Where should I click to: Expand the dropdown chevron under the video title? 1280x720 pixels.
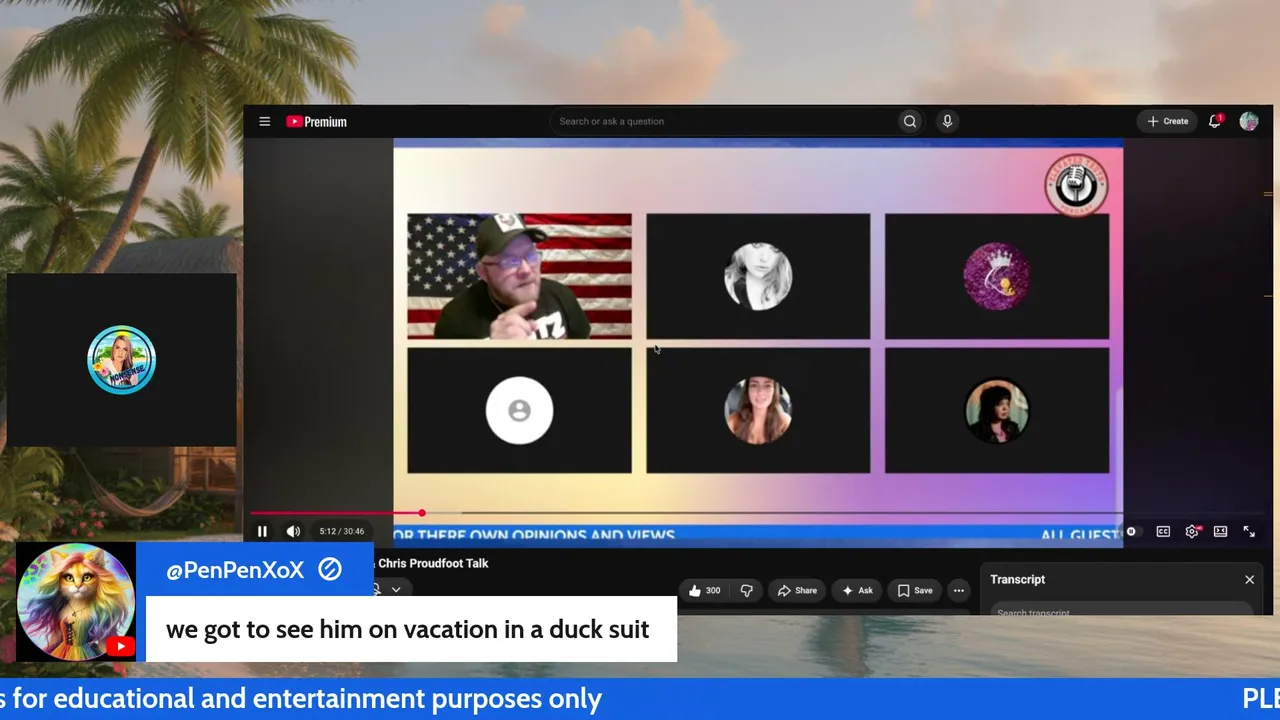[x=396, y=590]
